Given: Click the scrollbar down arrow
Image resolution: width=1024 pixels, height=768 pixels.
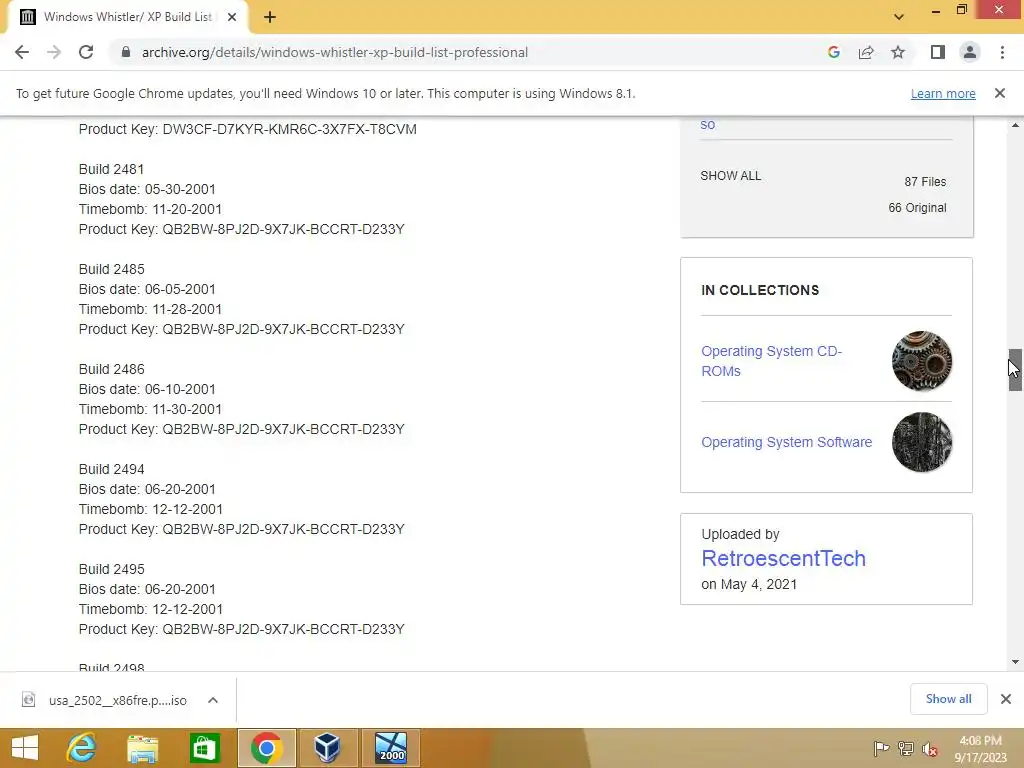Looking at the screenshot, I should [x=1015, y=662].
